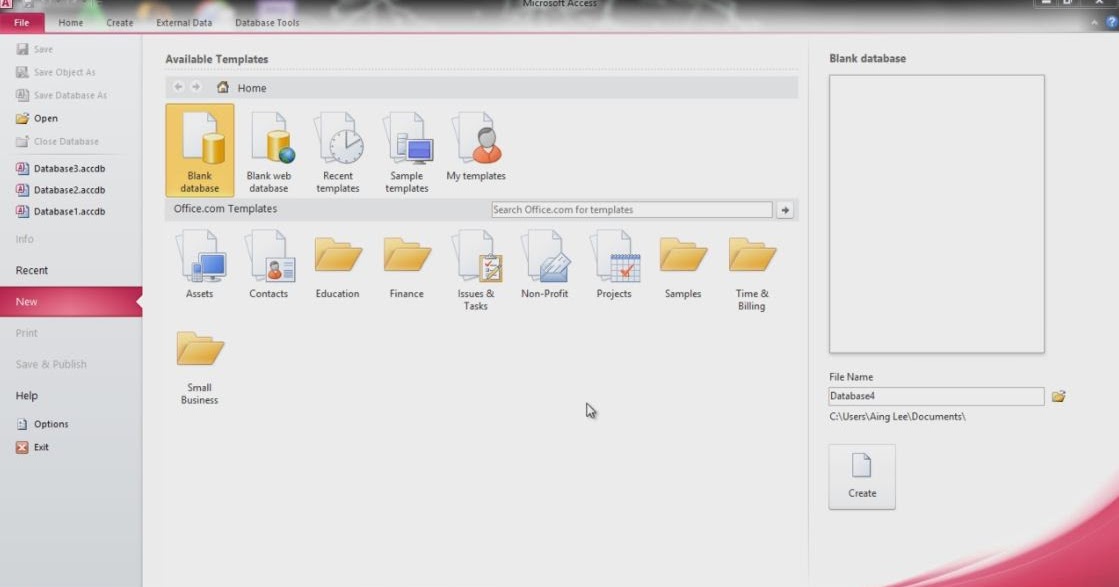
Task: Open My templates
Action: [x=476, y=145]
